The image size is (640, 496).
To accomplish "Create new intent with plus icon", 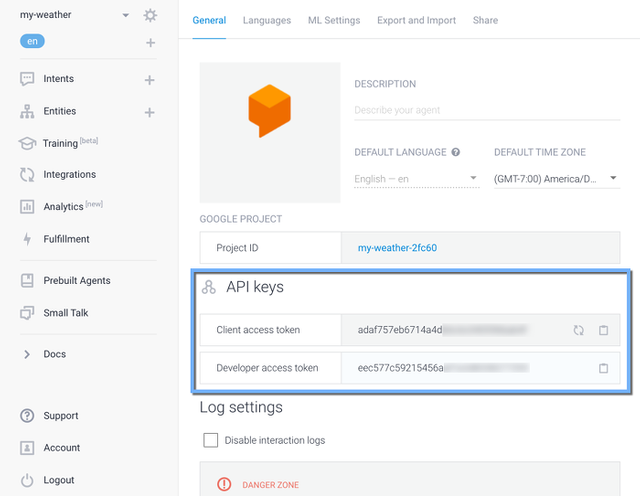I will click(x=149, y=80).
